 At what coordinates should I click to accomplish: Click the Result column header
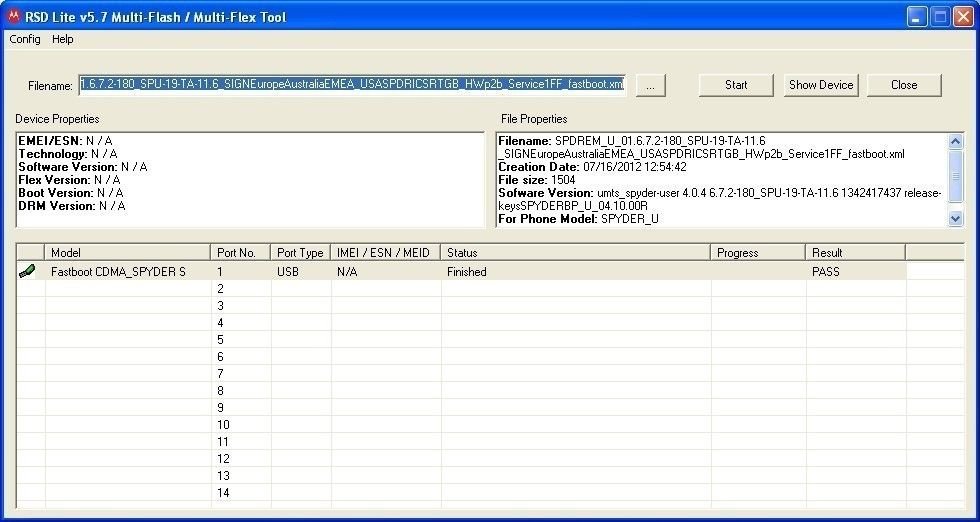point(856,253)
